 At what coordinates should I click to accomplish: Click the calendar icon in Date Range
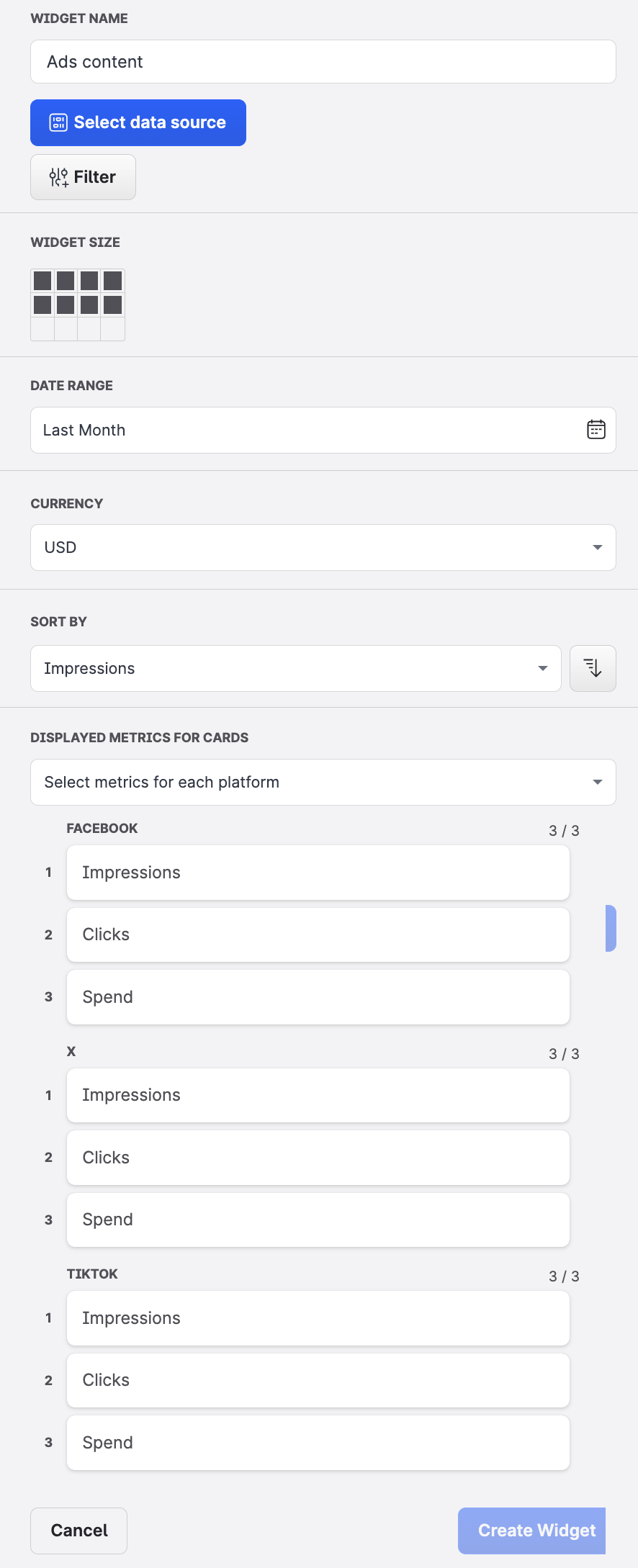[596, 430]
